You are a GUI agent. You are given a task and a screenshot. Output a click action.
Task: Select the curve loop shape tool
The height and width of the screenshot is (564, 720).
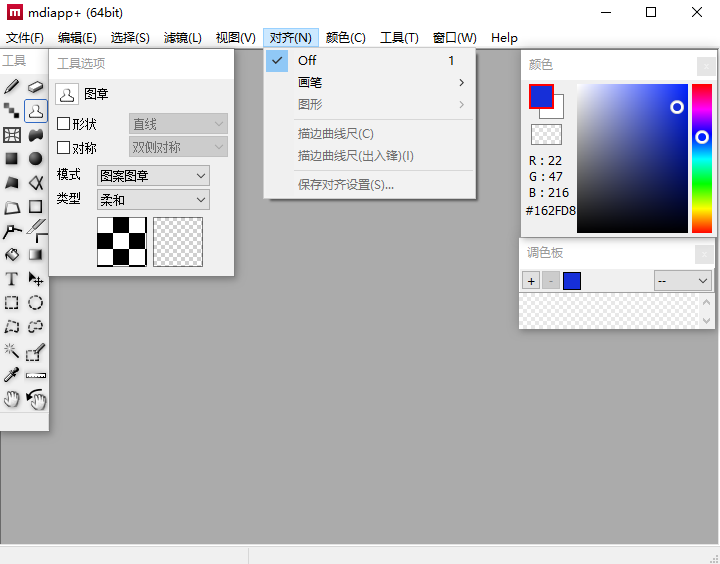pos(36,183)
